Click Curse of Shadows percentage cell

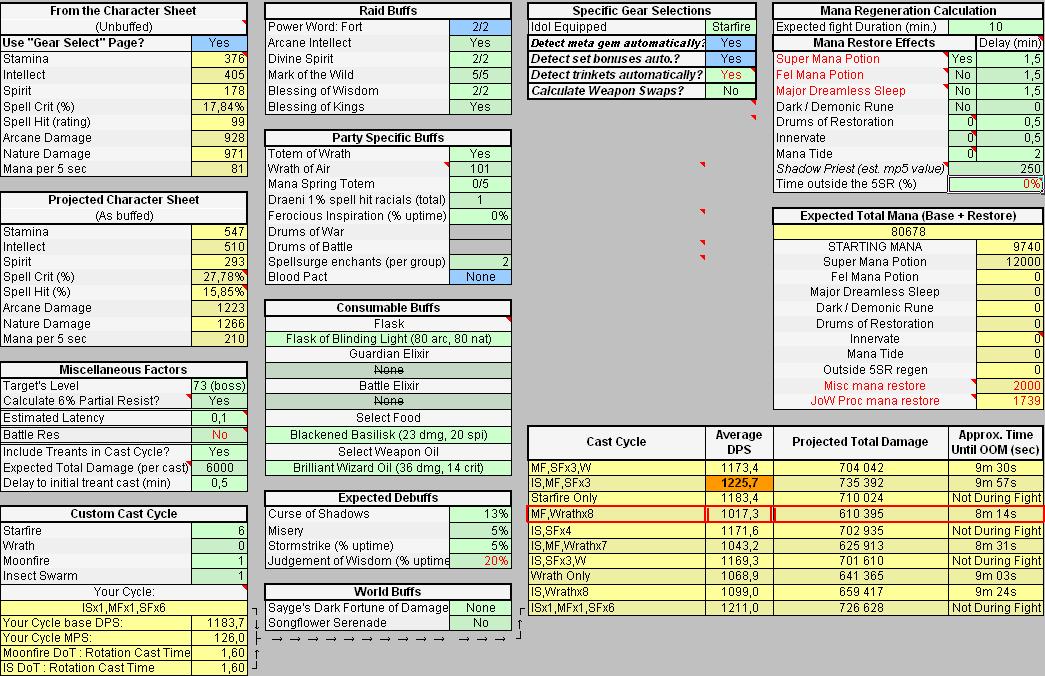pyautogui.click(x=480, y=514)
